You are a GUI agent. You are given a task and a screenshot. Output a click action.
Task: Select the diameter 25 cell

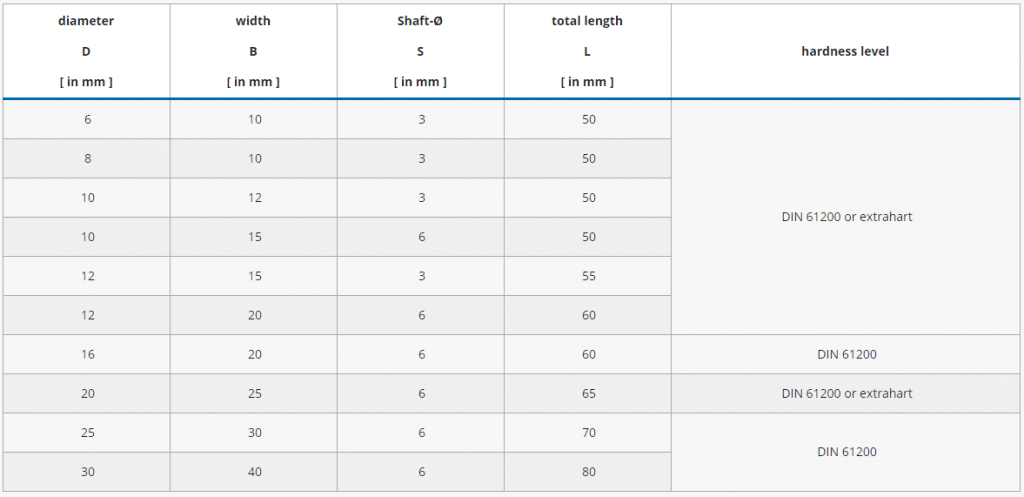88,432
